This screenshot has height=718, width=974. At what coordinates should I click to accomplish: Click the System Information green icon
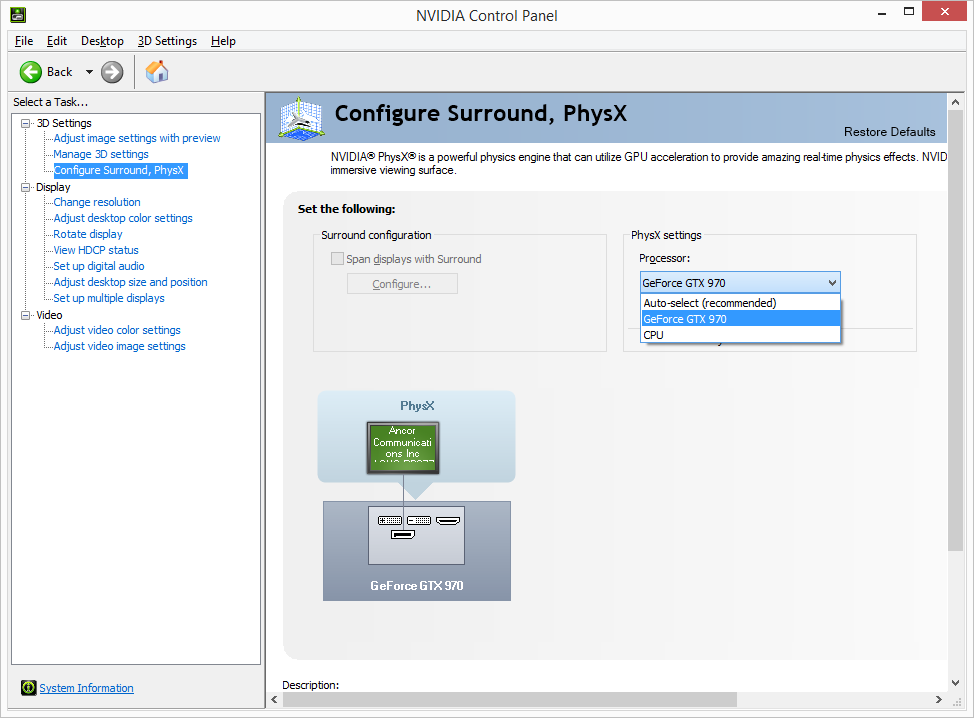click(x=29, y=688)
